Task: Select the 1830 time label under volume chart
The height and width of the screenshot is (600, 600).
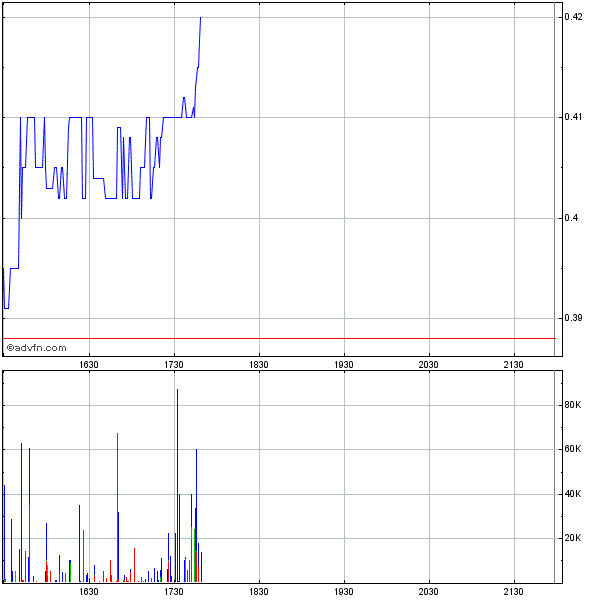Action: 259,591
